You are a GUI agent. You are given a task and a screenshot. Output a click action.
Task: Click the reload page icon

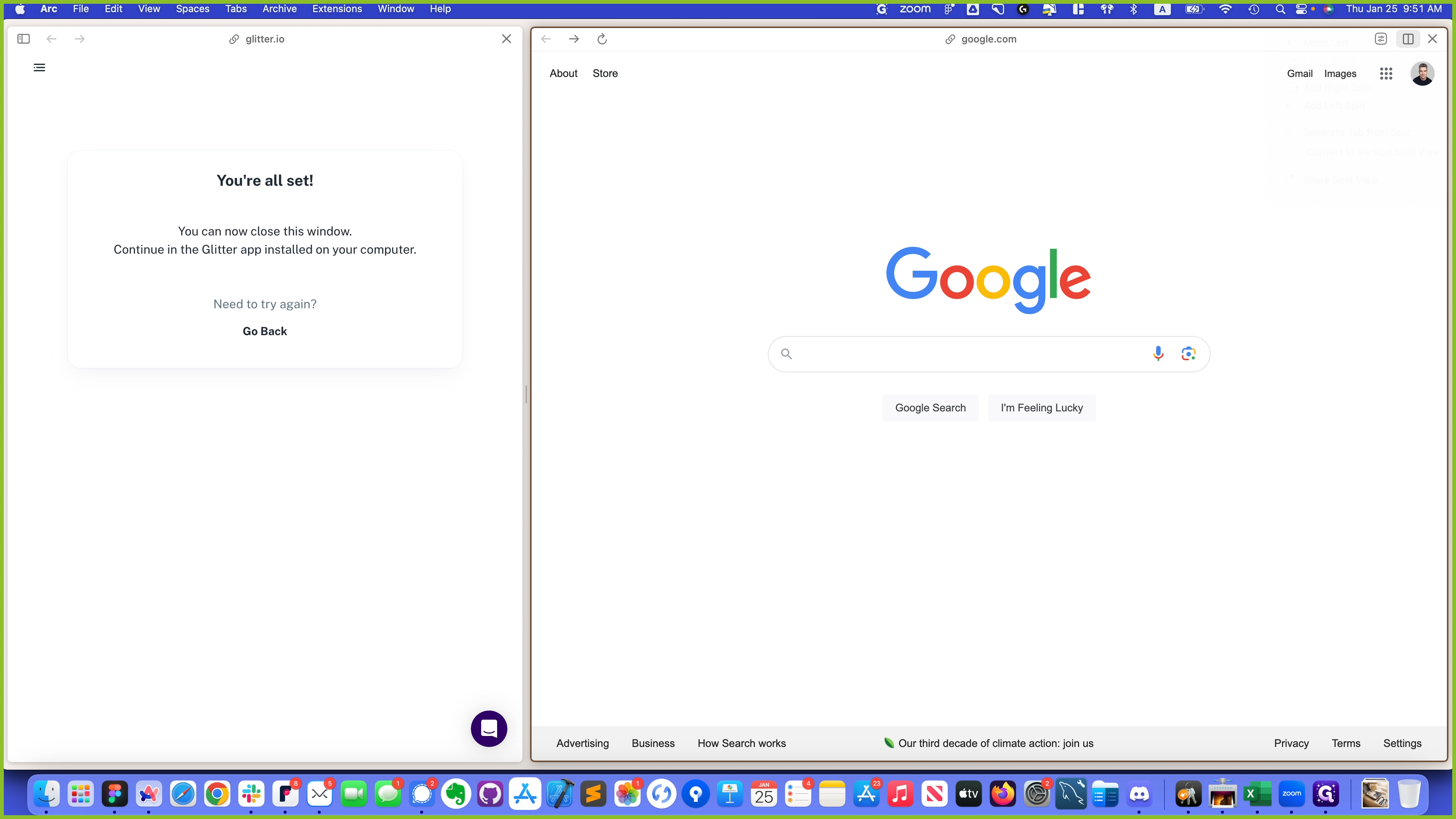click(x=602, y=39)
